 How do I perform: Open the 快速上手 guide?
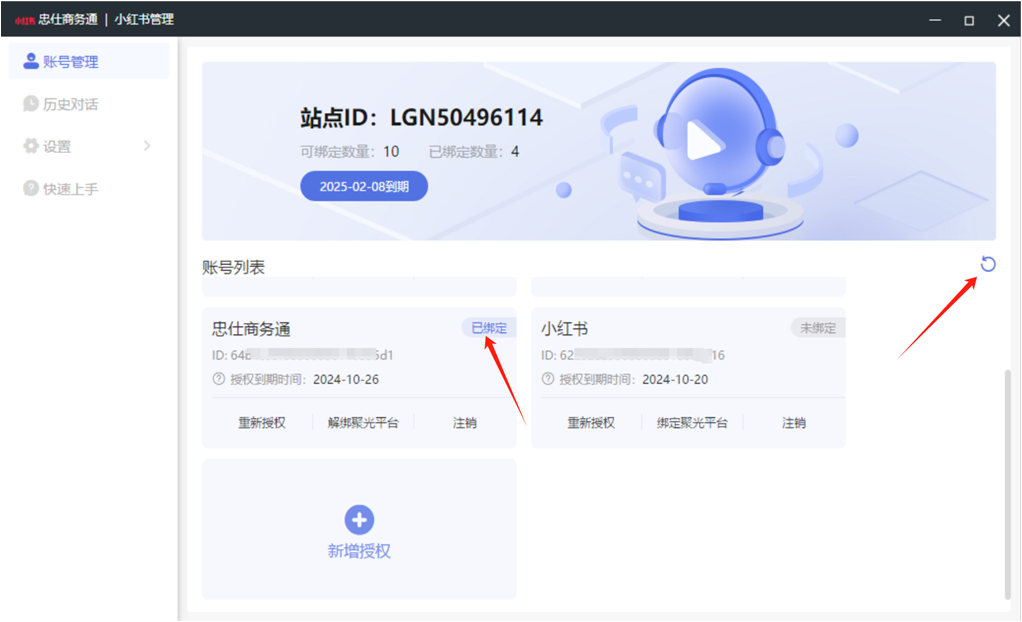(x=89, y=188)
